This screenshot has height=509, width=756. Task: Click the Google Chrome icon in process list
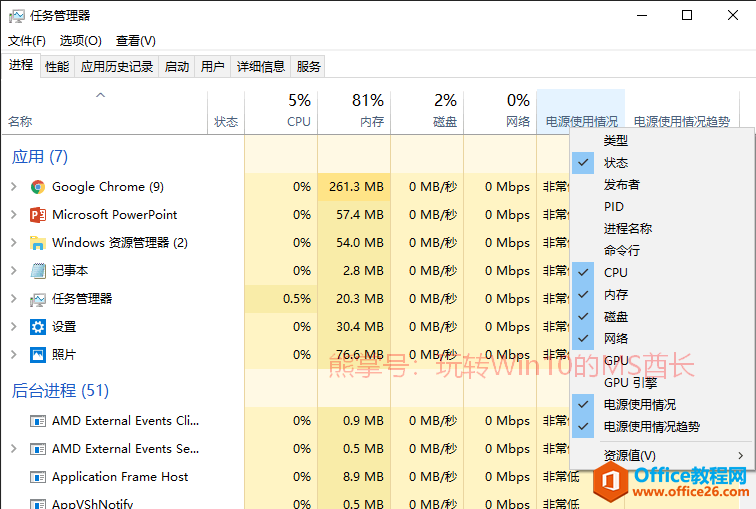click(x=38, y=187)
